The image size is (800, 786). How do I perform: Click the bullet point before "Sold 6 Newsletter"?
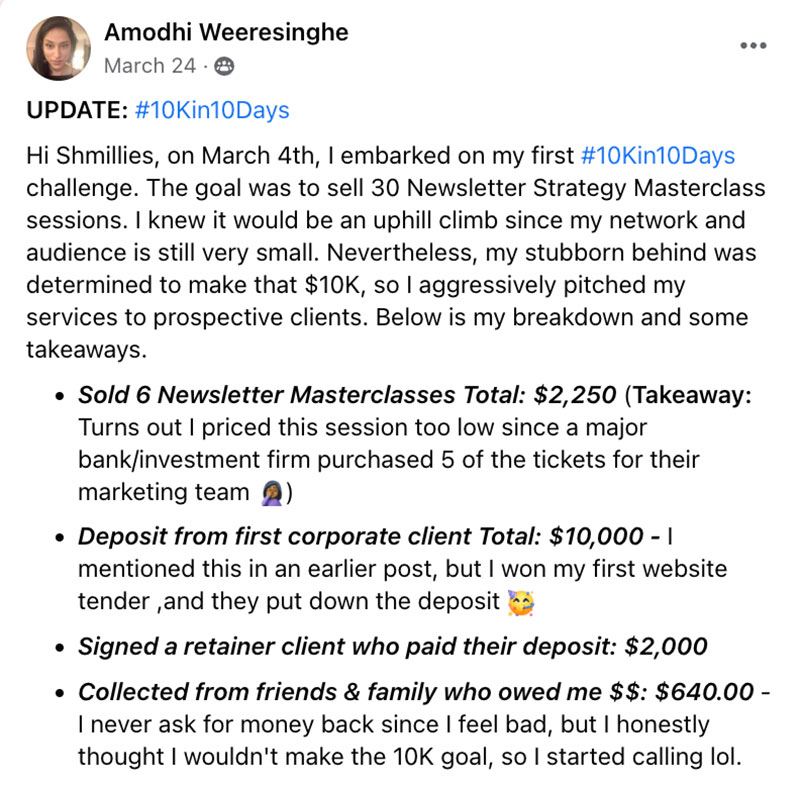pyautogui.click(x=62, y=396)
